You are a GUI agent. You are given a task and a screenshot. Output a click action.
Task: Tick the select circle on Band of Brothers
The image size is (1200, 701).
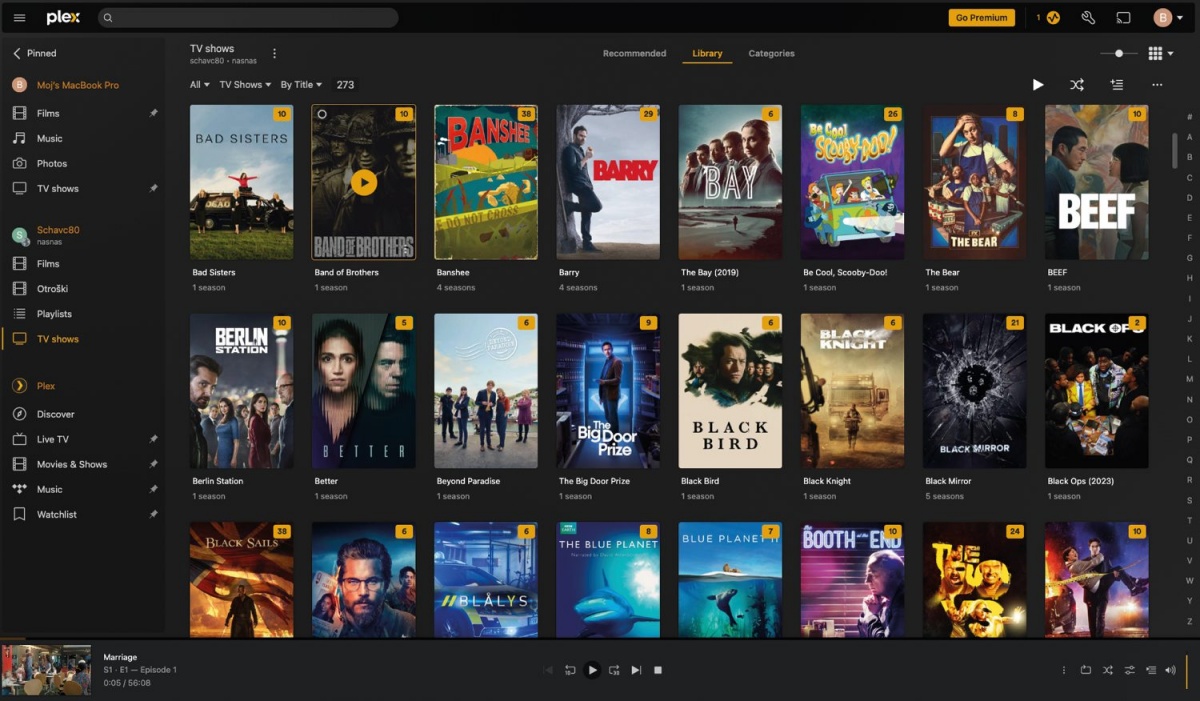[x=322, y=115]
